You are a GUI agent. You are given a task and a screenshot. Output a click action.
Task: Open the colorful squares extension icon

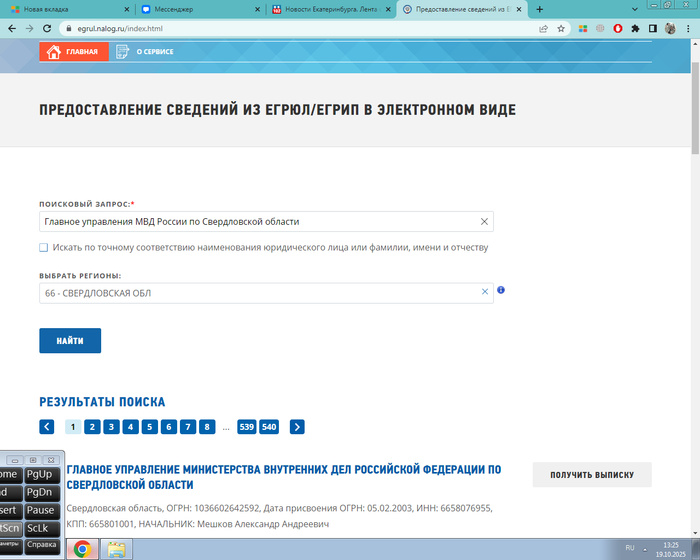(583, 29)
